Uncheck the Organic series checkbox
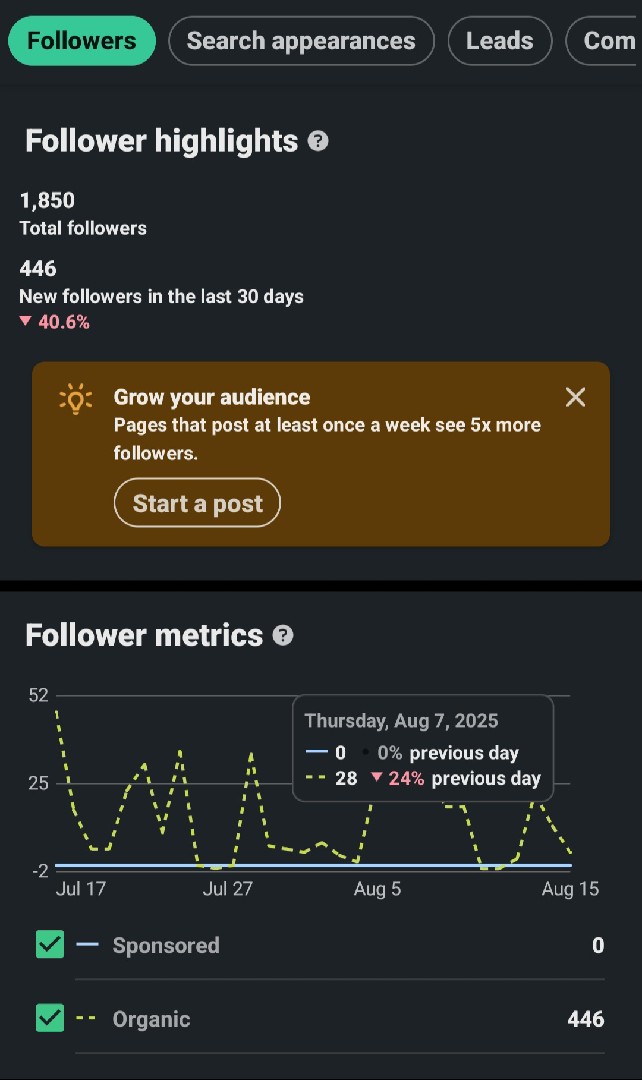This screenshot has height=1080, width=642. (50, 1018)
